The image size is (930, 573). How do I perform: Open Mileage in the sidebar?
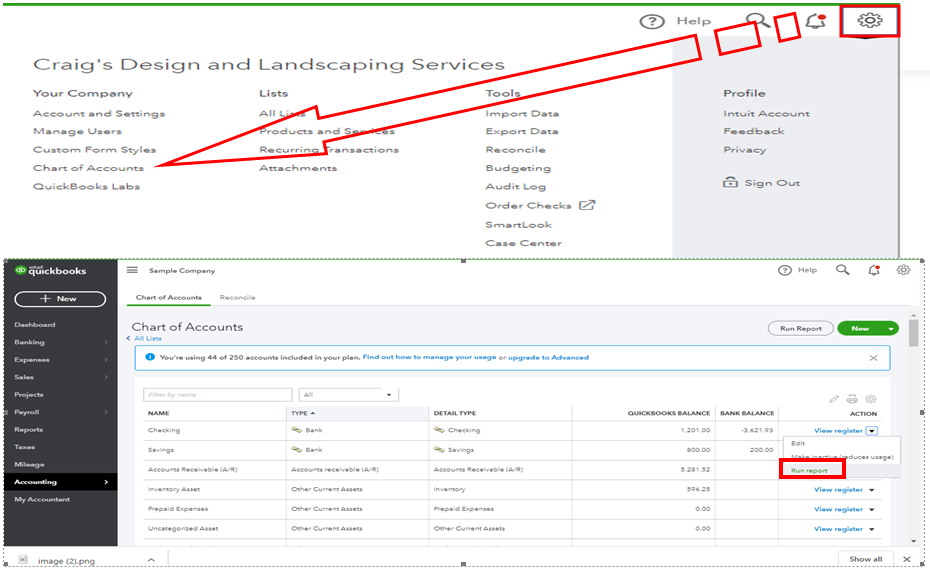point(30,464)
